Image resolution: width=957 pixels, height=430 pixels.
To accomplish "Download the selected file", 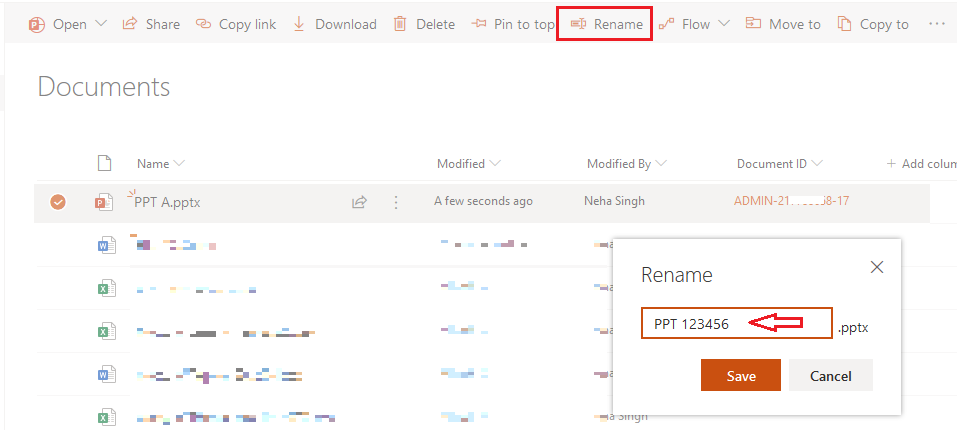I will [334, 24].
